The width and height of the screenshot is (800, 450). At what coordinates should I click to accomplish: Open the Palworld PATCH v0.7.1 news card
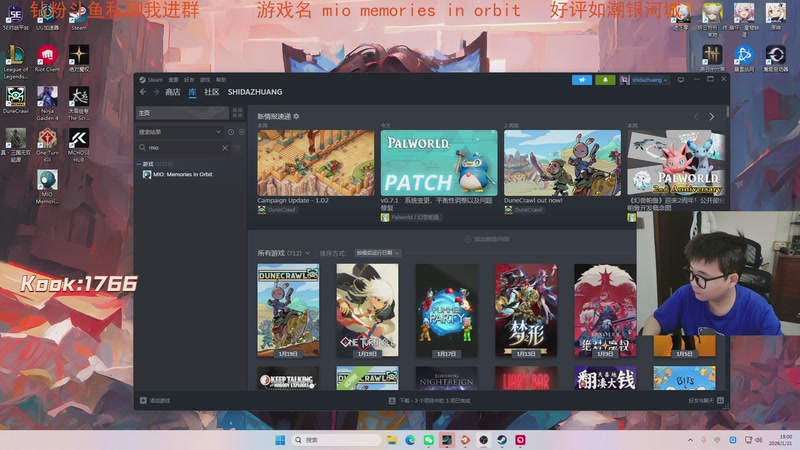(x=439, y=163)
